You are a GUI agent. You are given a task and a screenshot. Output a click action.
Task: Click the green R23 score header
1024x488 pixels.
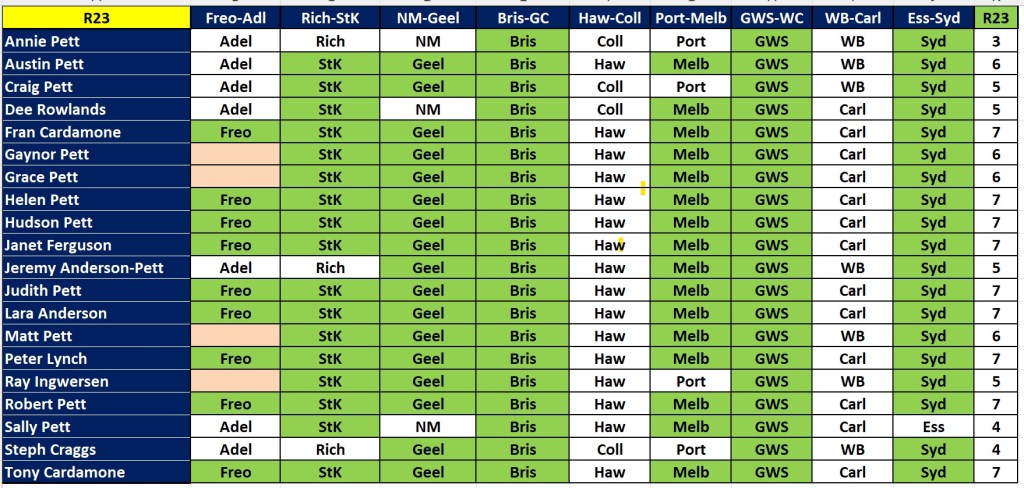point(996,18)
